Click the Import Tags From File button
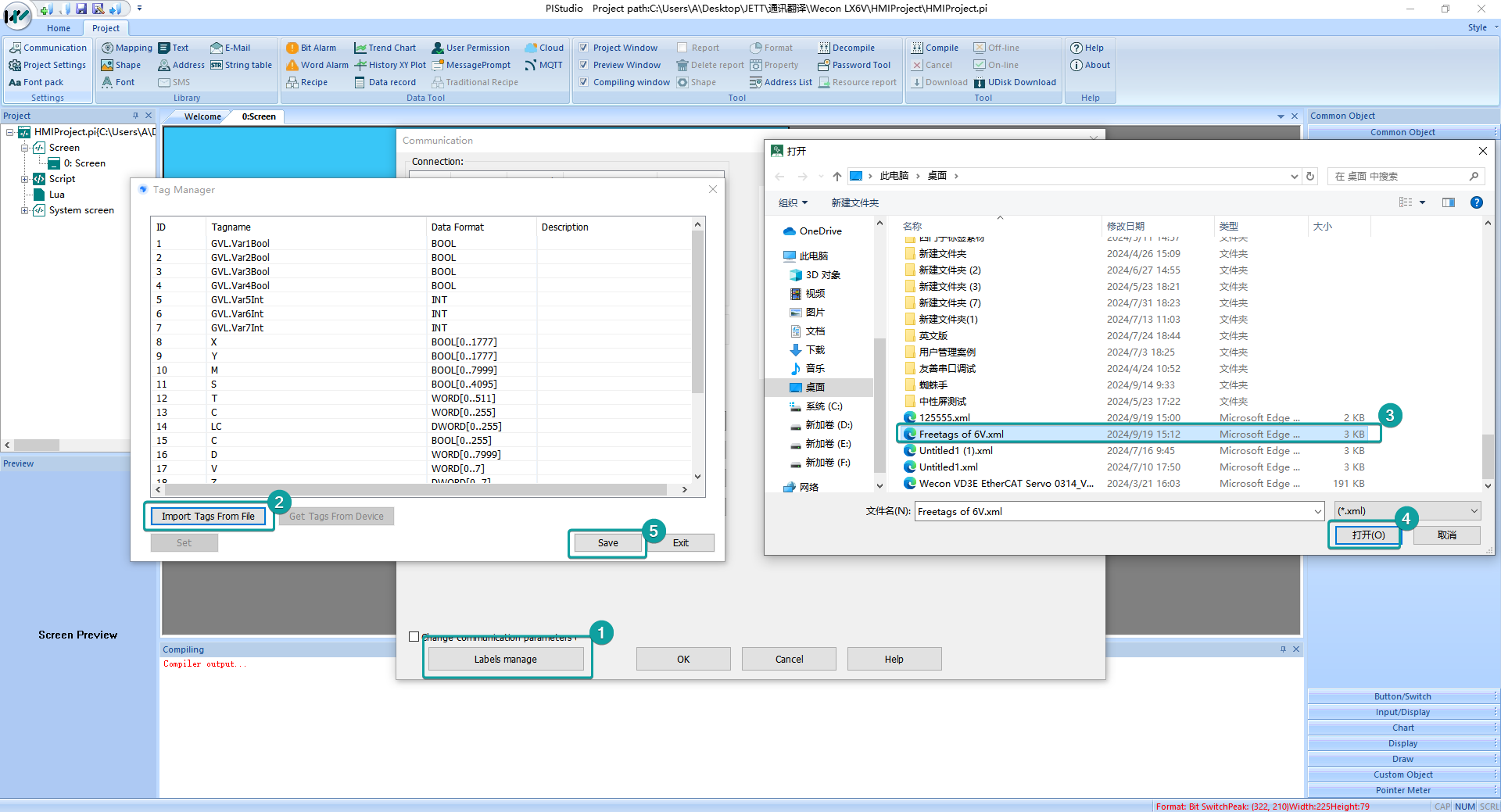1501x812 pixels. (208, 517)
